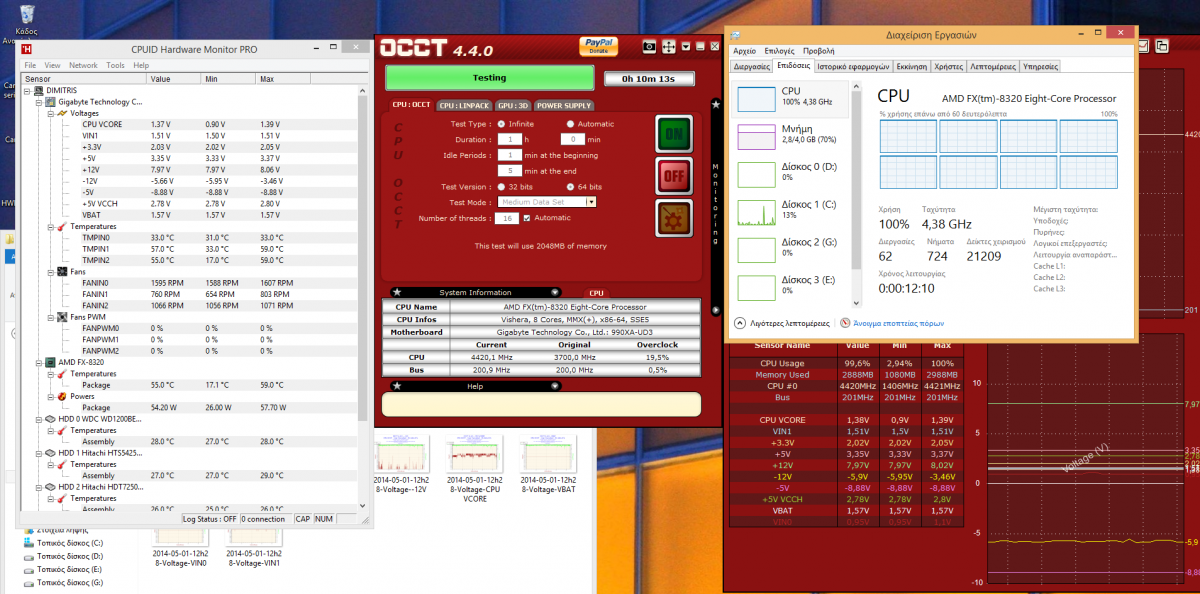Click the PayPal Donate button in OCCT

(598, 46)
